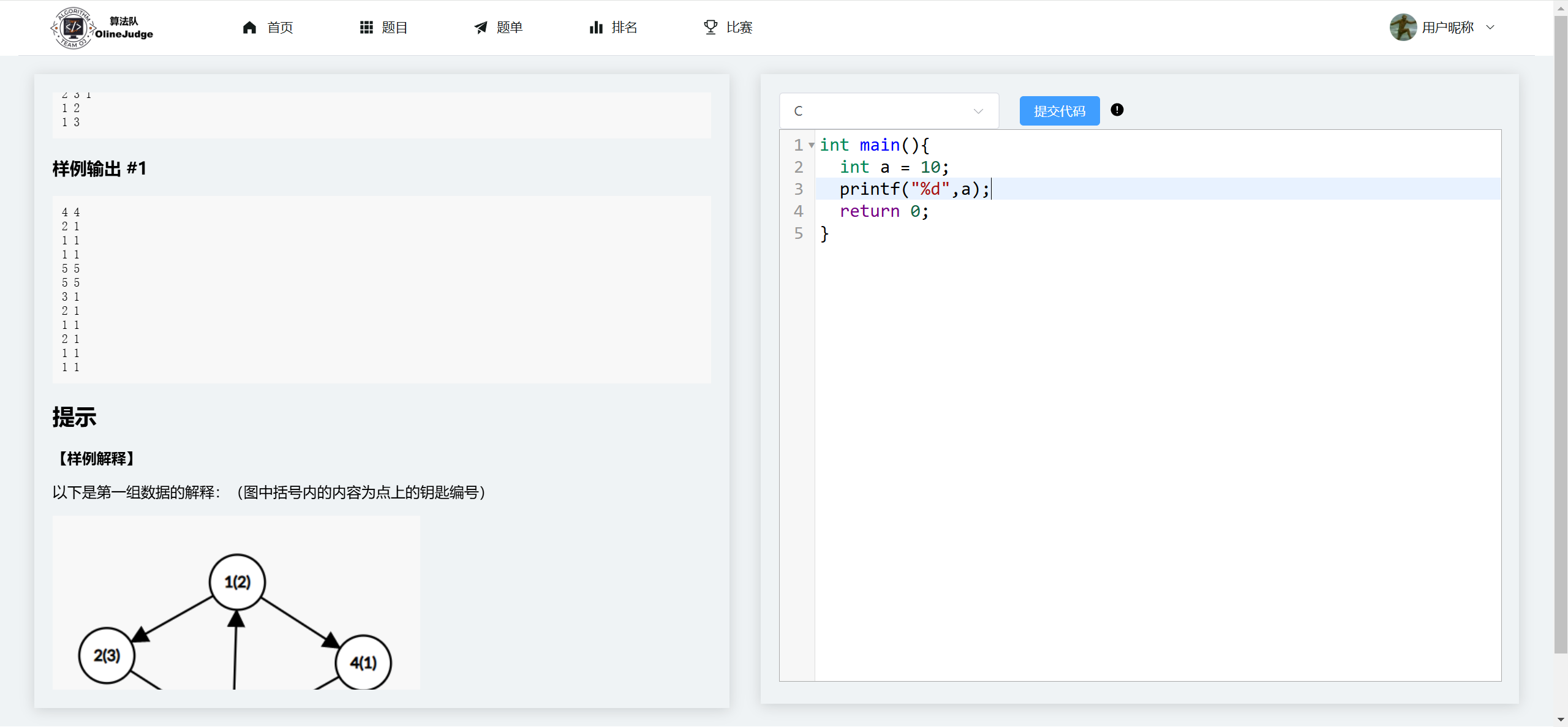This screenshot has width=1568, height=727.
Task: Click the exclamation info icon near submit
Action: (x=1117, y=110)
